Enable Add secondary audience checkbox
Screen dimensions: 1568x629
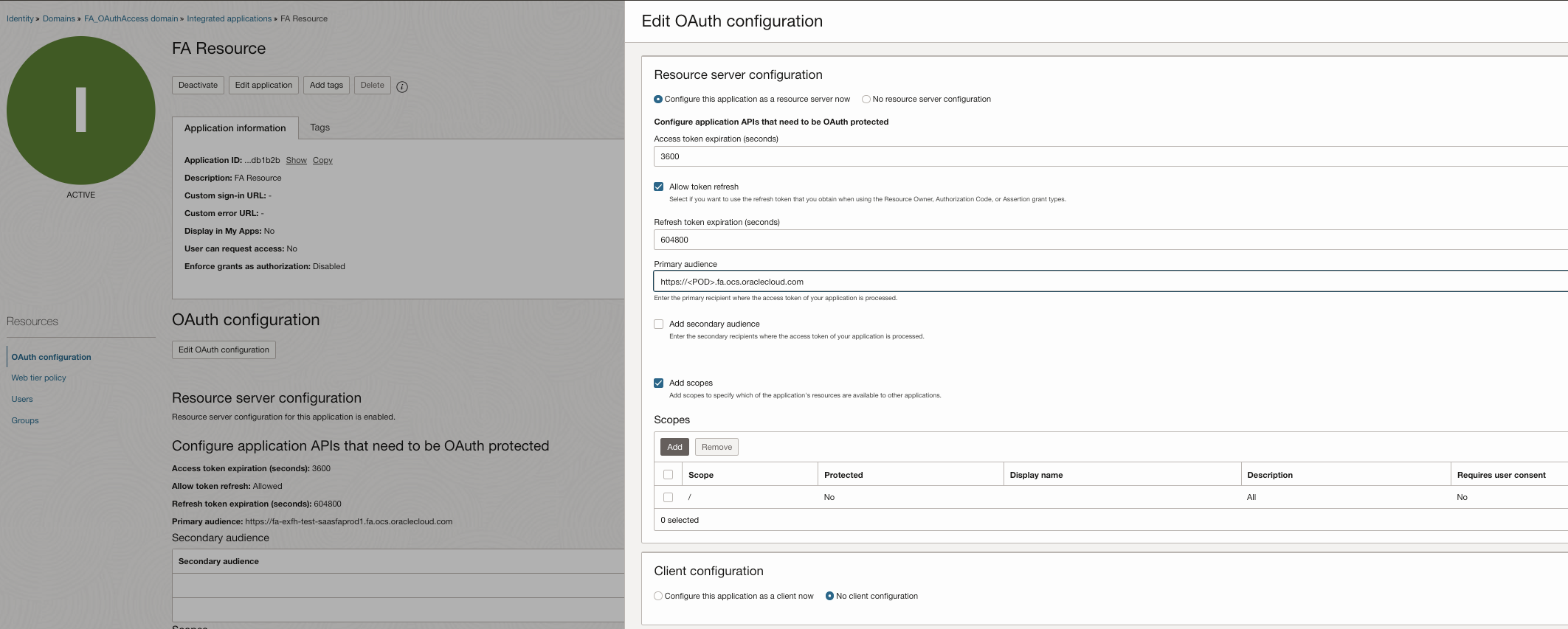659,324
